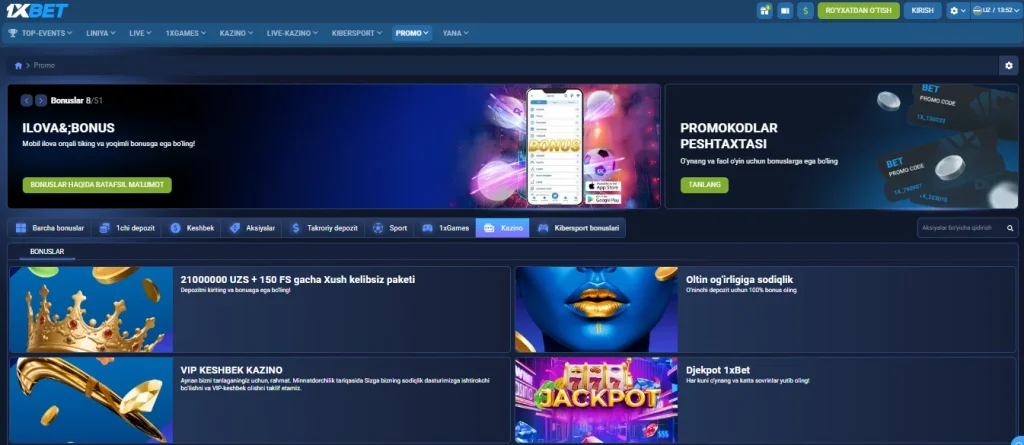The height and width of the screenshot is (445, 1024).
Task: Click the KIRISH login button
Action: pyautogui.click(x=923, y=10)
